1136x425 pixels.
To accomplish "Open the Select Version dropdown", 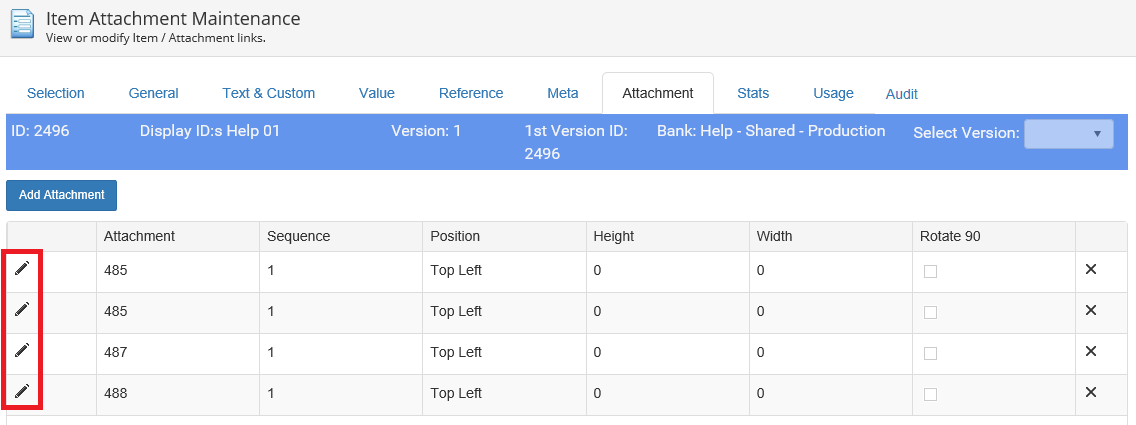I will 1068,133.
